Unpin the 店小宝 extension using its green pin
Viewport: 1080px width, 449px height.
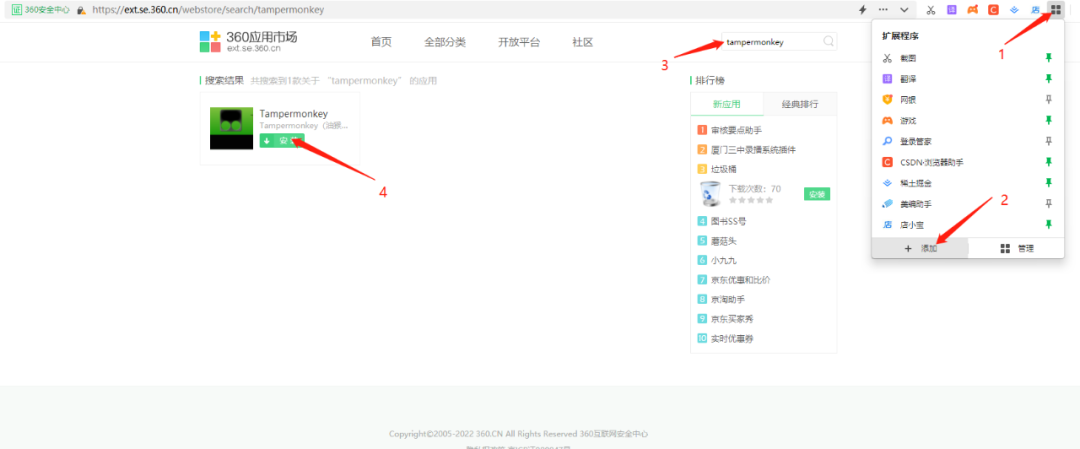tap(1049, 224)
